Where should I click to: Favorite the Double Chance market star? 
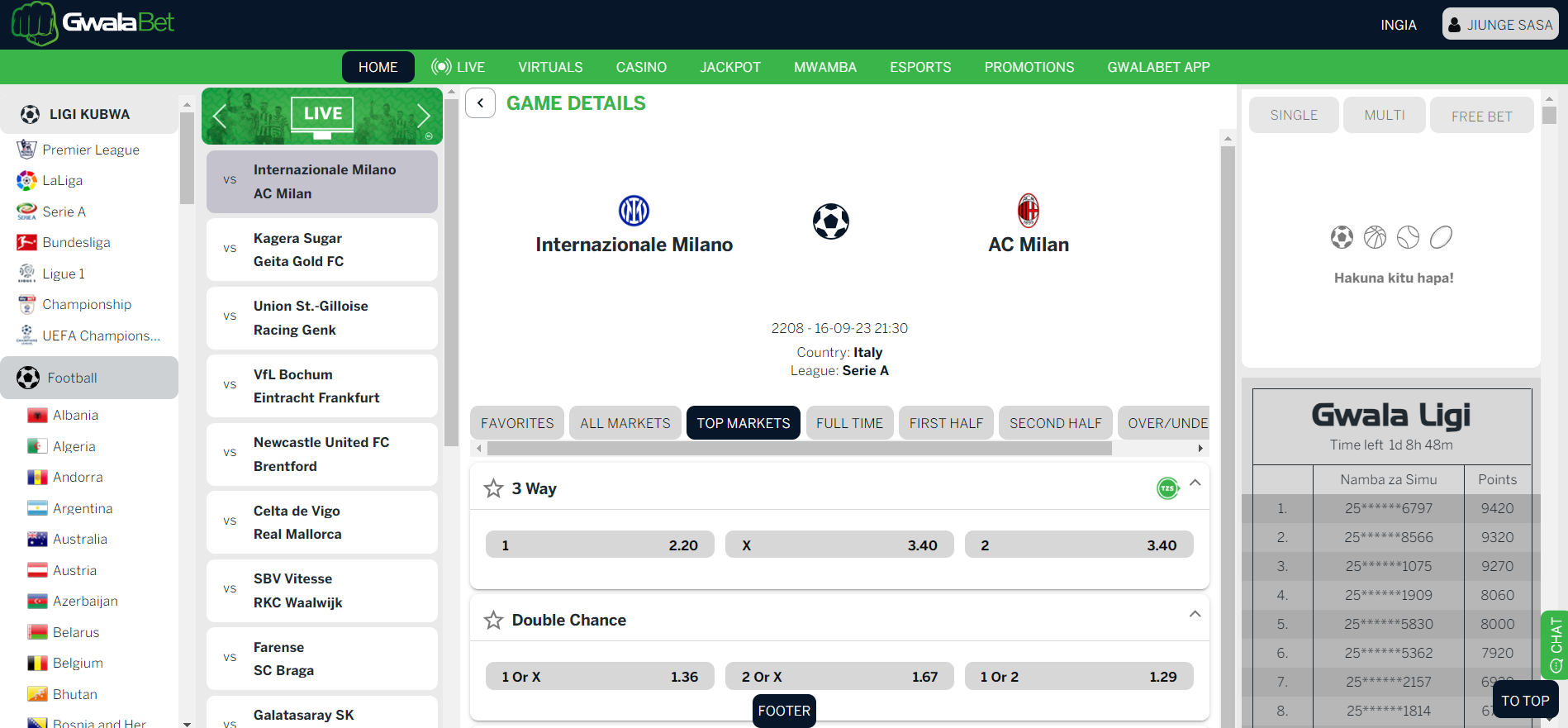[x=493, y=620]
